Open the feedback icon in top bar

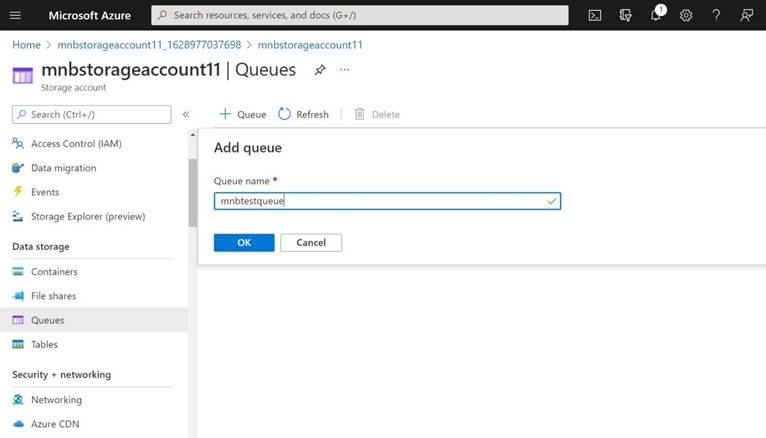pyautogui.click(x=746, y=16)
